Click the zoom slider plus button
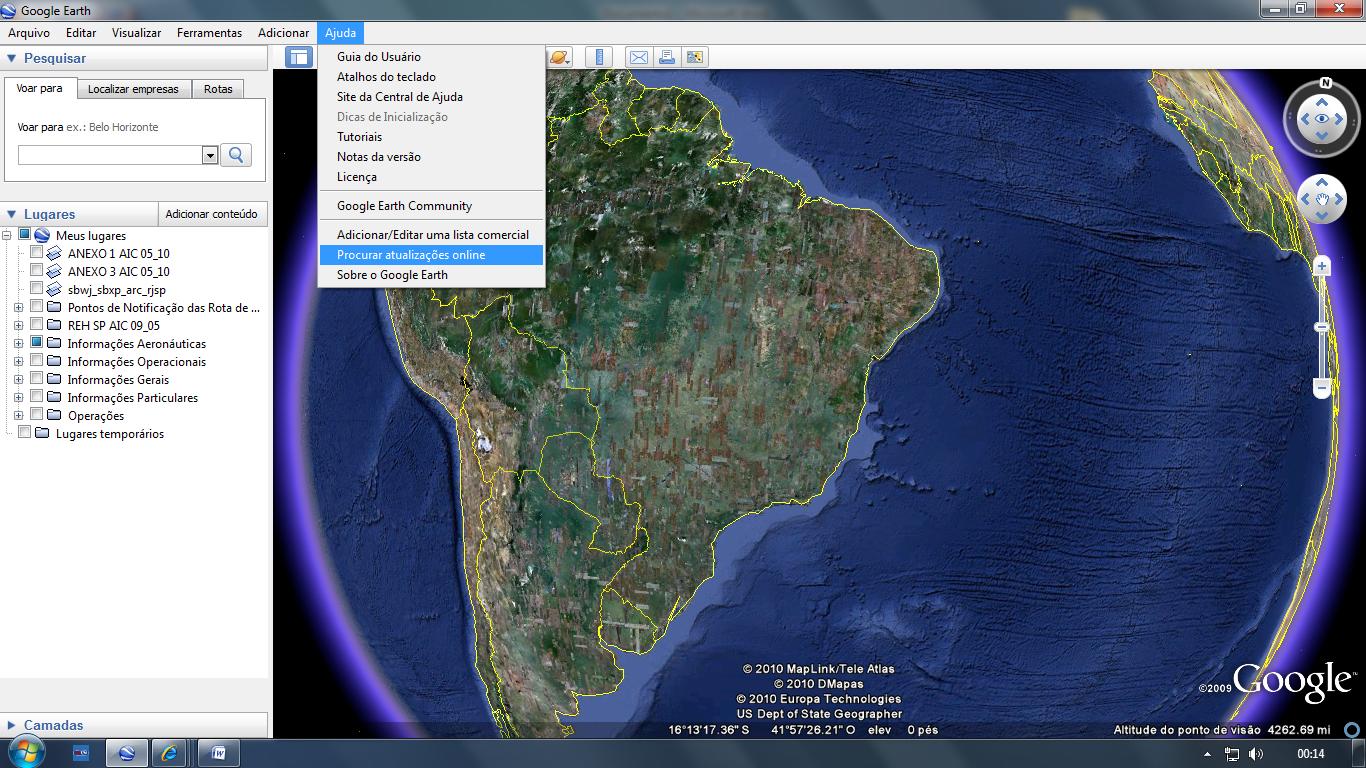This screenshot has width=1366, height=768. click(1322, 266)
